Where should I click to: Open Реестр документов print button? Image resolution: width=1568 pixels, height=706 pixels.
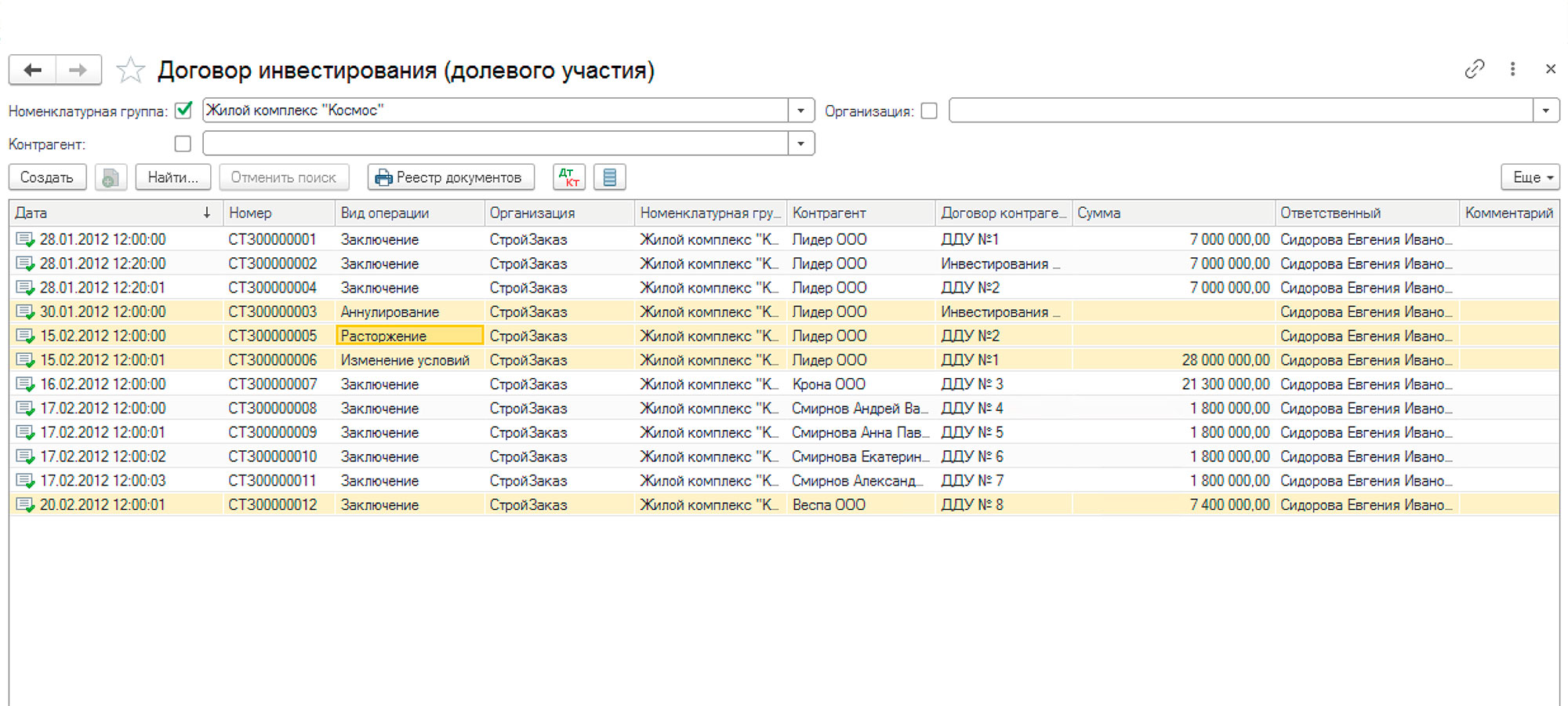[450, 177]
